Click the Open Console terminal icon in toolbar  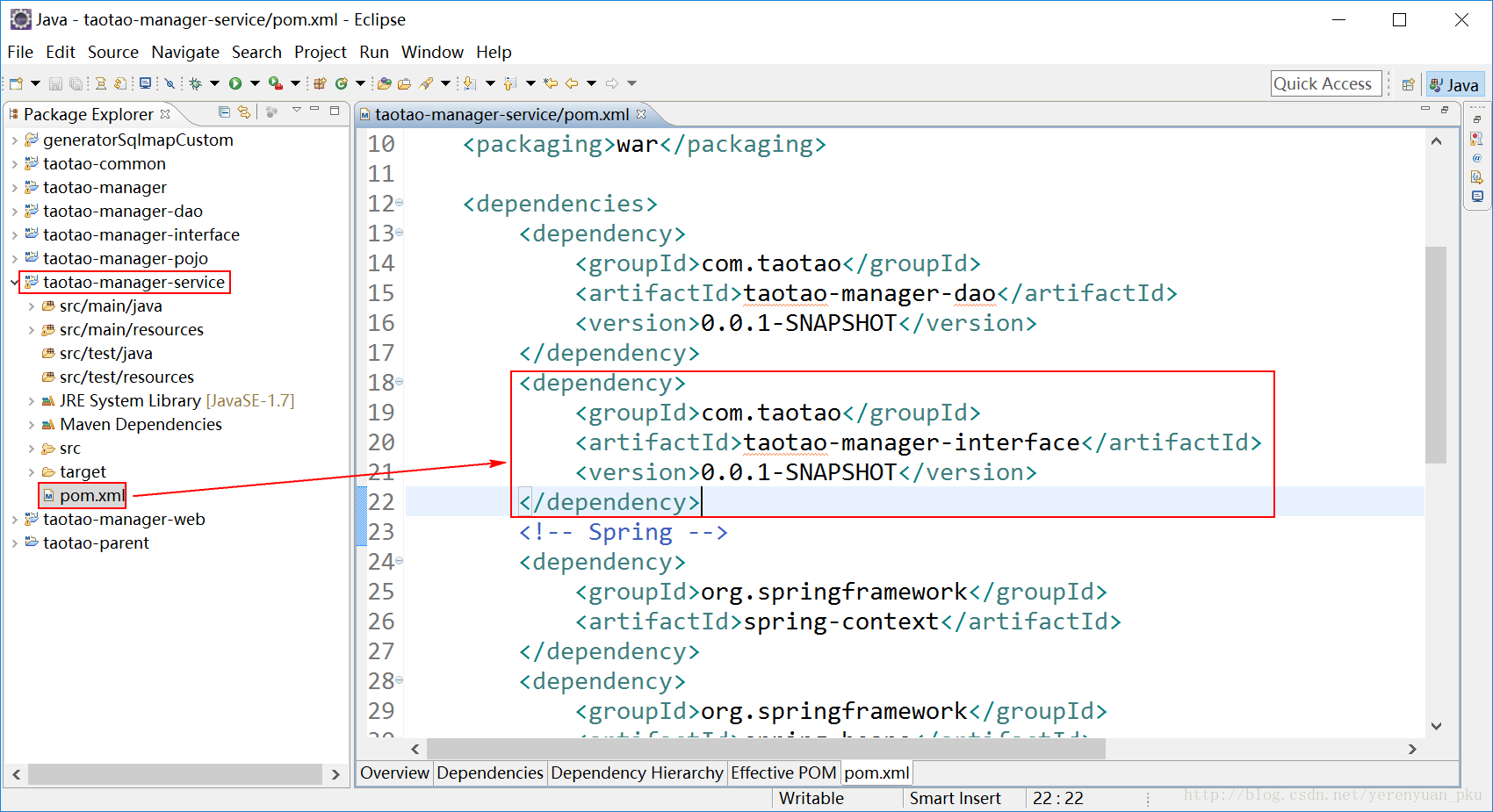pos(145,83)
